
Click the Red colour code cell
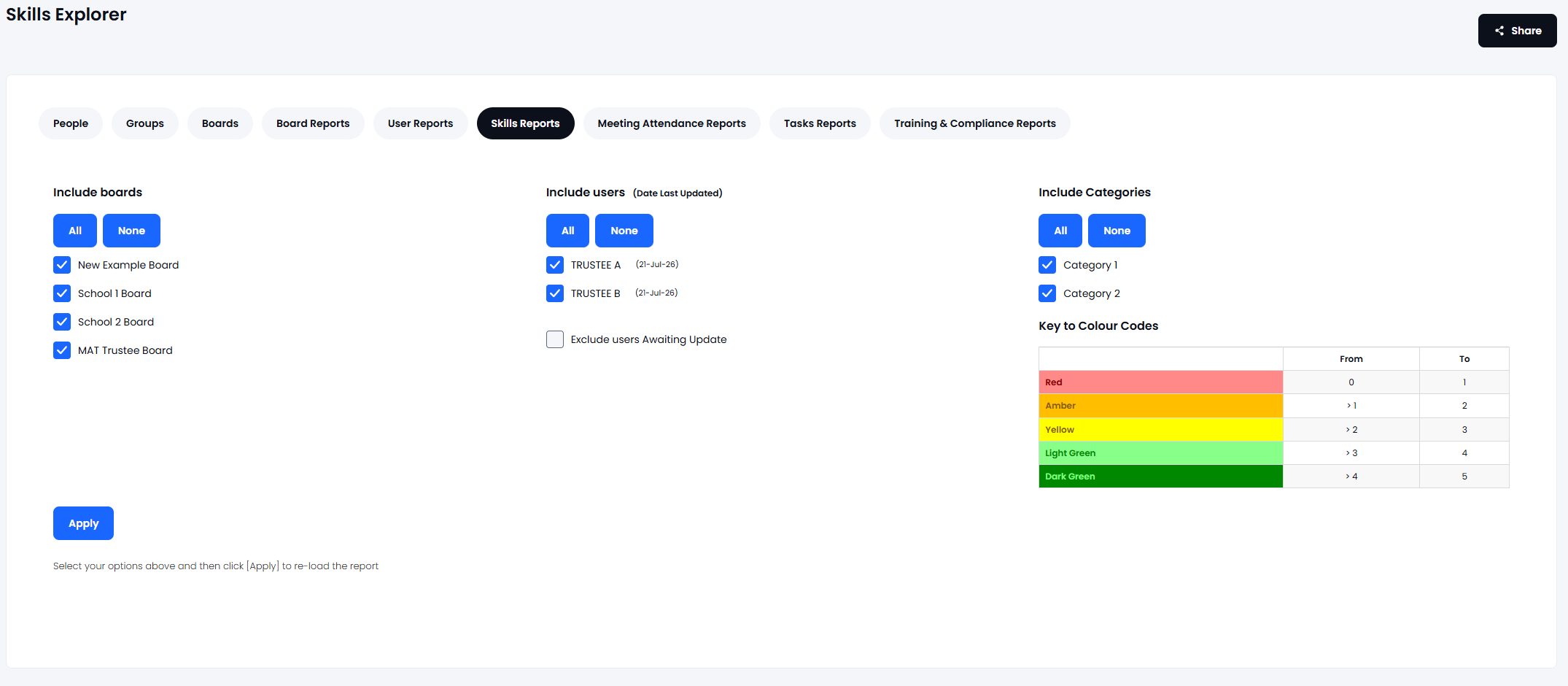tap(1160, 382)
